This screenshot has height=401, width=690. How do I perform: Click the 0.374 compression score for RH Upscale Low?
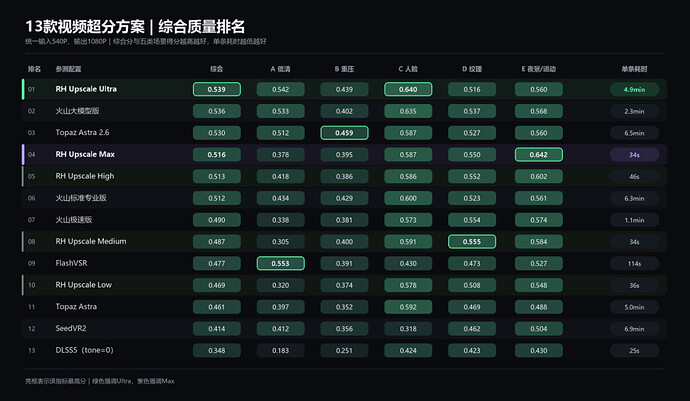pos(344,285)
